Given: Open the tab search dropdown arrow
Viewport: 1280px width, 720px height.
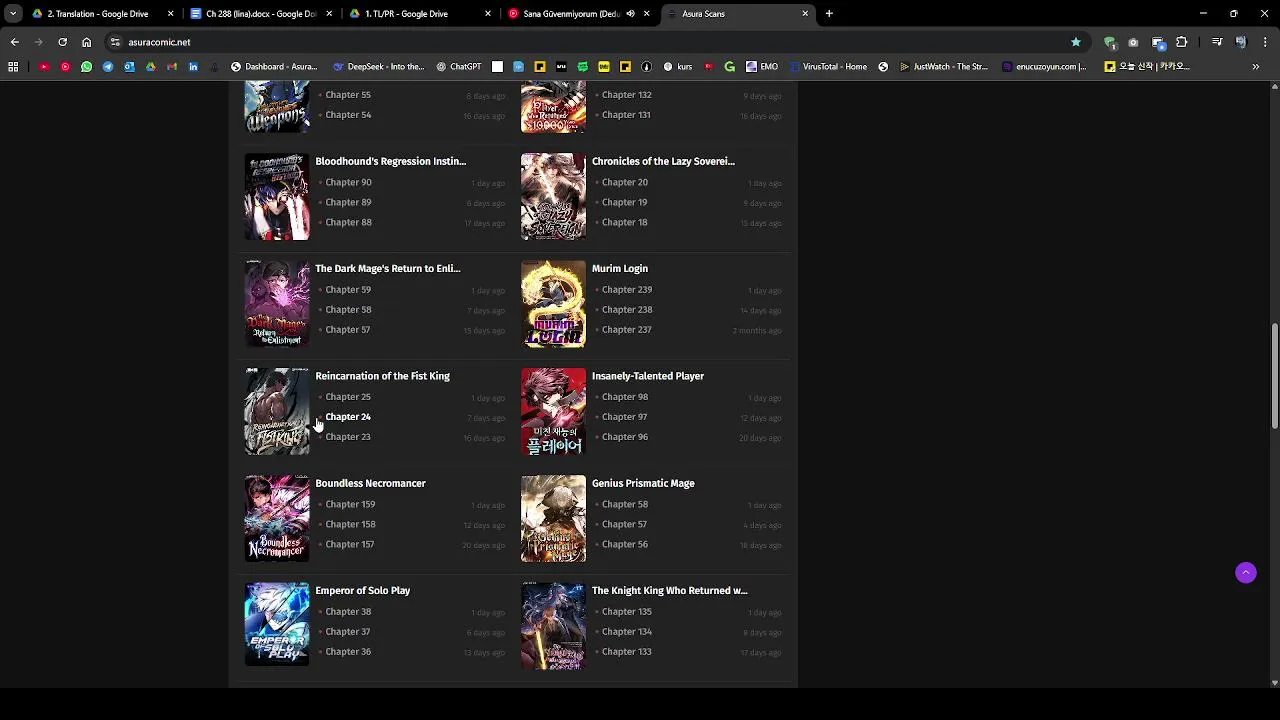Looking at the screenshot, I should coord(13,14).
